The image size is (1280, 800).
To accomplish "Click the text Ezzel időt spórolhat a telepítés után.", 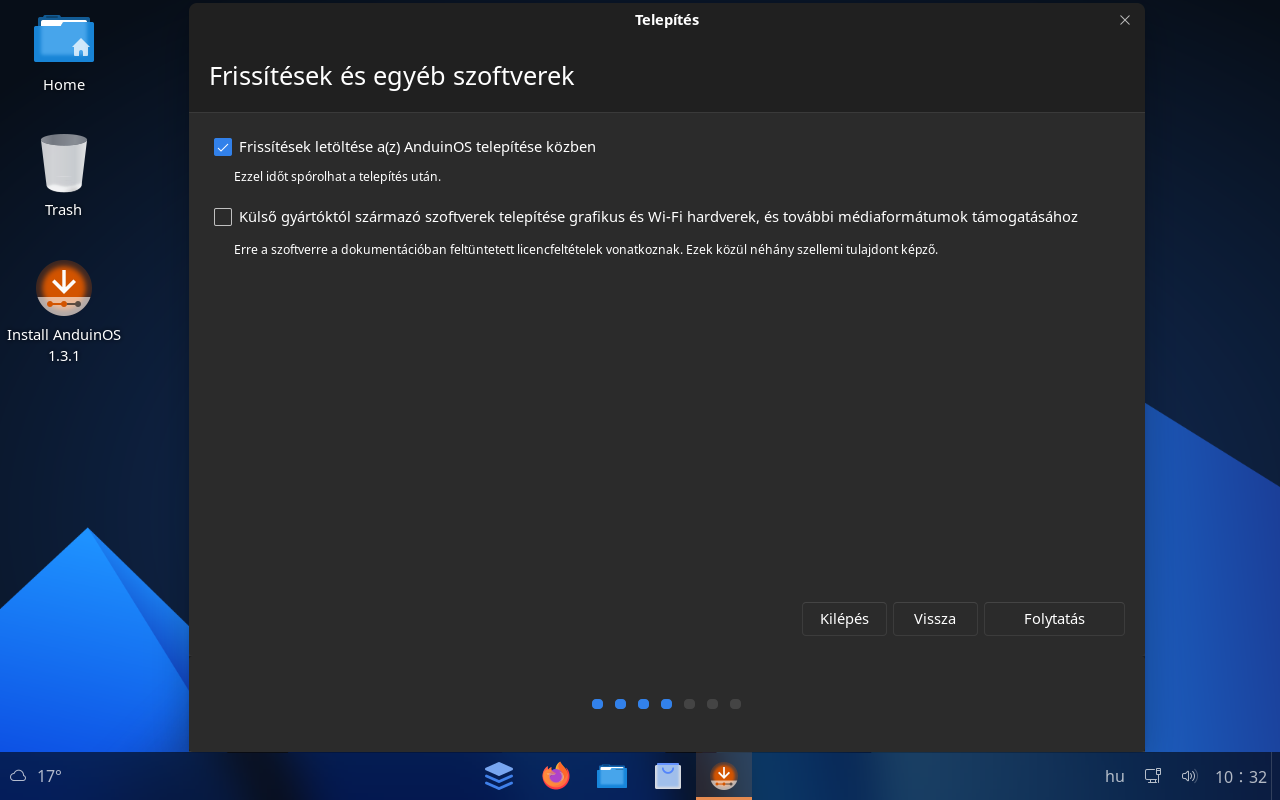I will pos(337,177).
